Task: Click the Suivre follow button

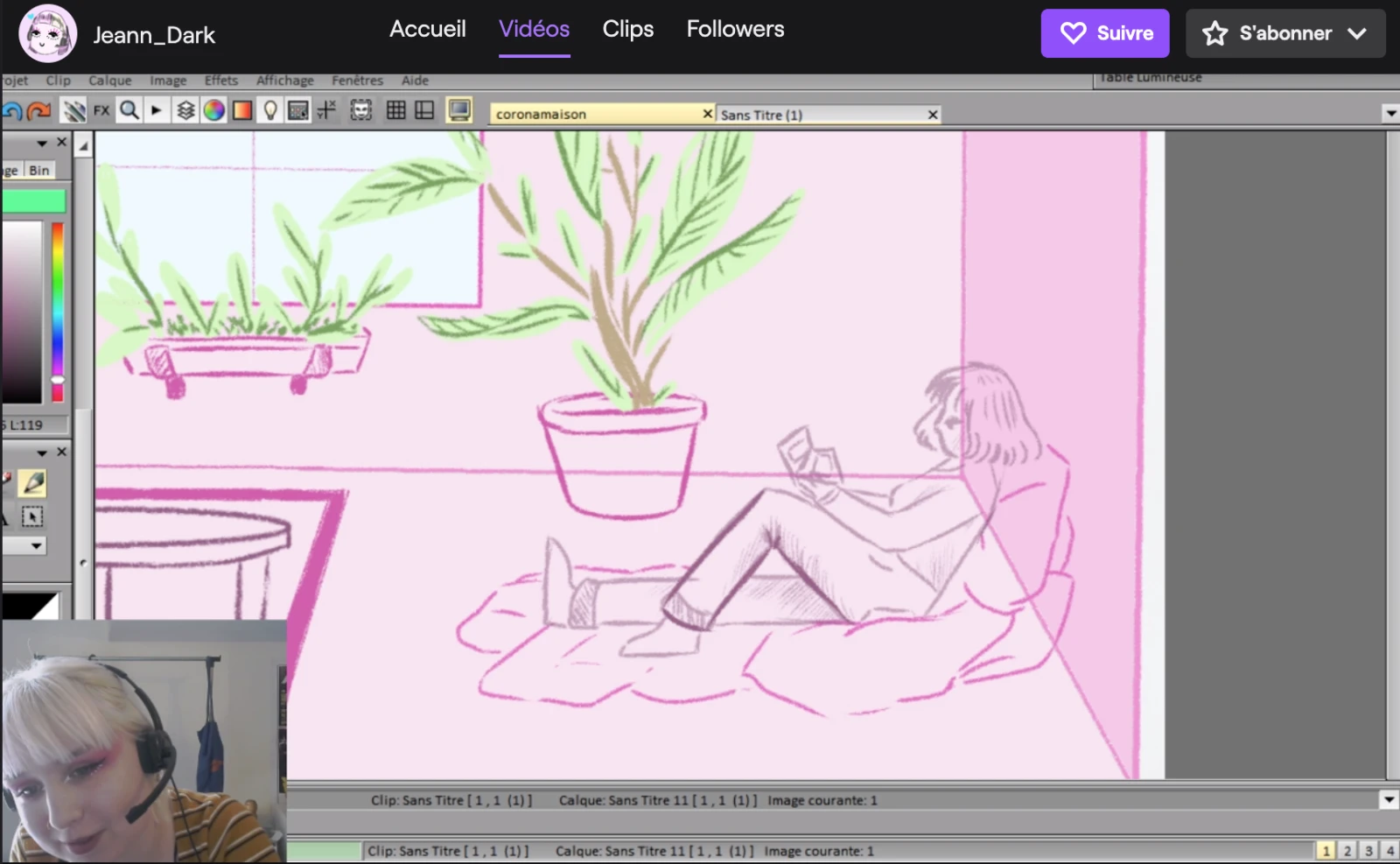Action: point(1104,33)
